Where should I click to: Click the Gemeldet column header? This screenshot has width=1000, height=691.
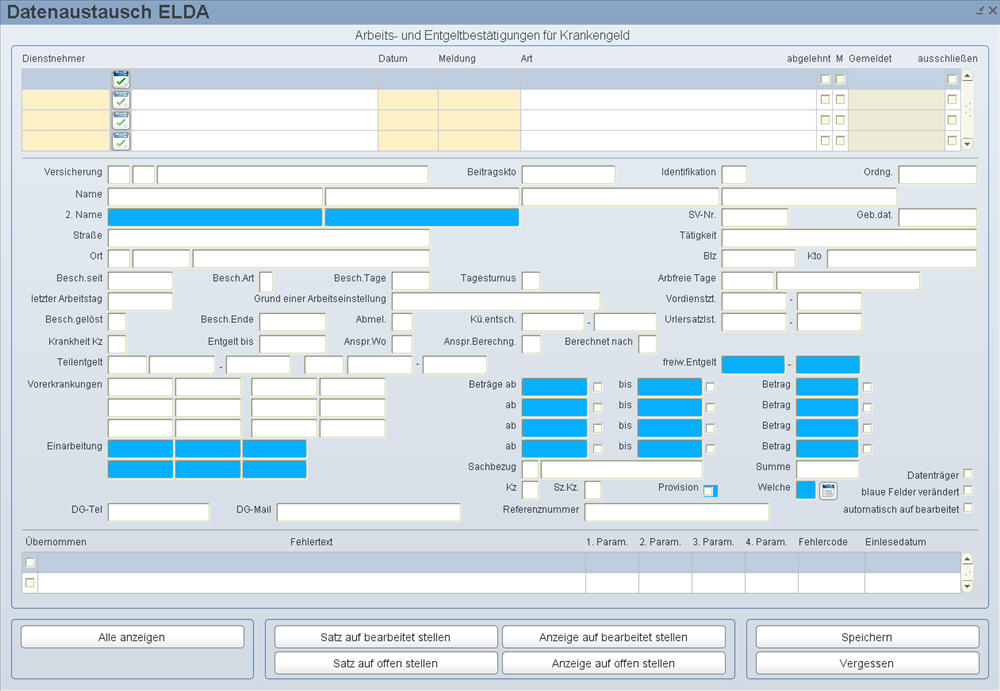pos(870,59)
